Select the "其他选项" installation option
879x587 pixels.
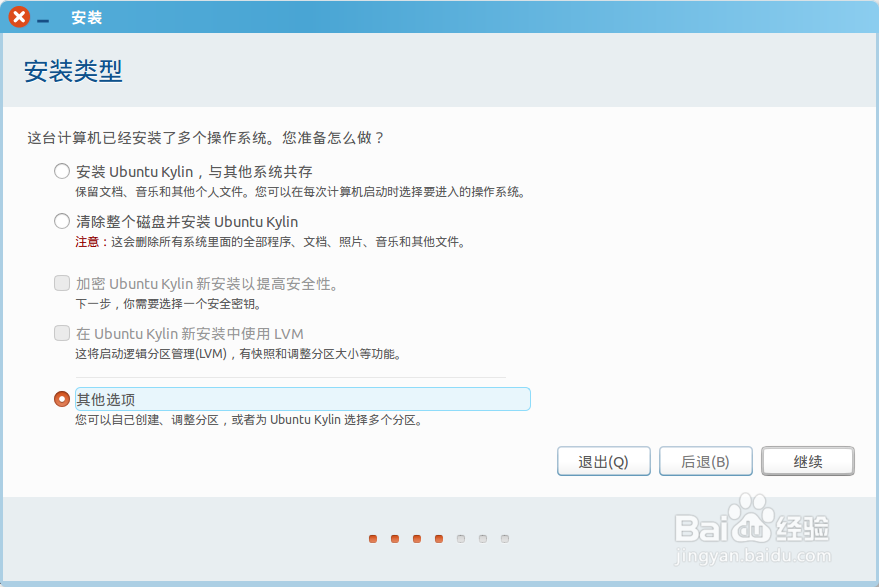(x=61, y=398)
